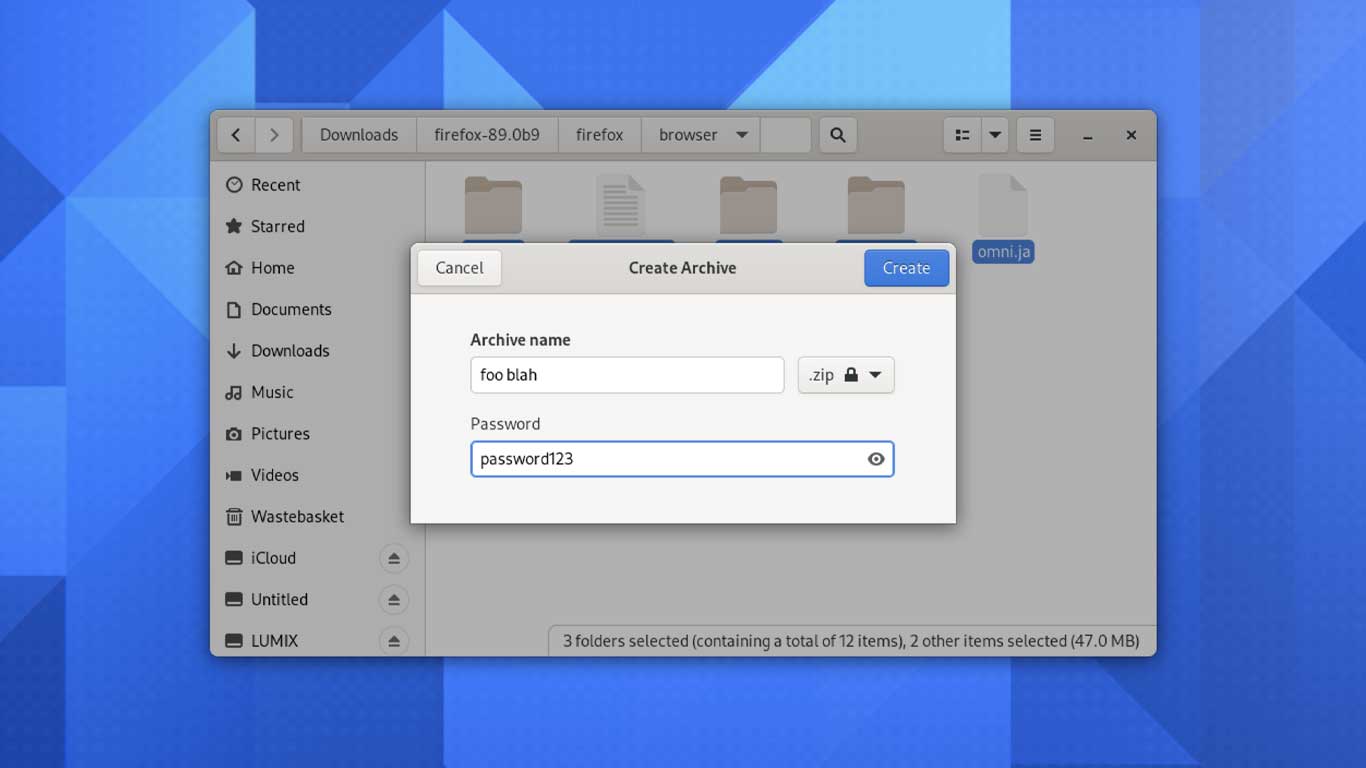1366x768 pixels.
Task: Open Pictures in sidebar
Action: 318,434
